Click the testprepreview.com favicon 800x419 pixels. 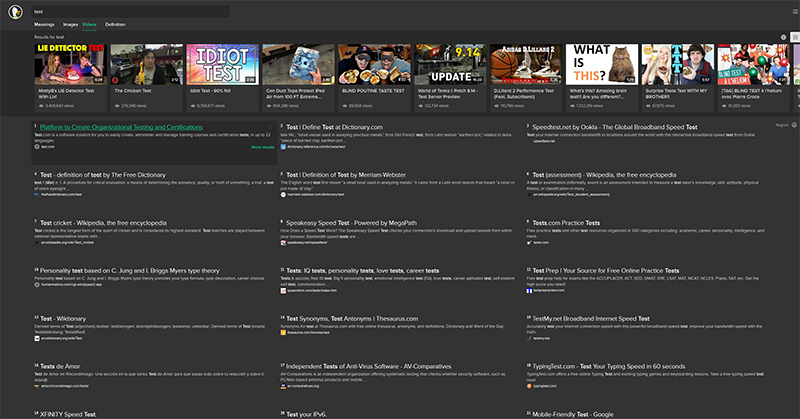pos(529,290)
